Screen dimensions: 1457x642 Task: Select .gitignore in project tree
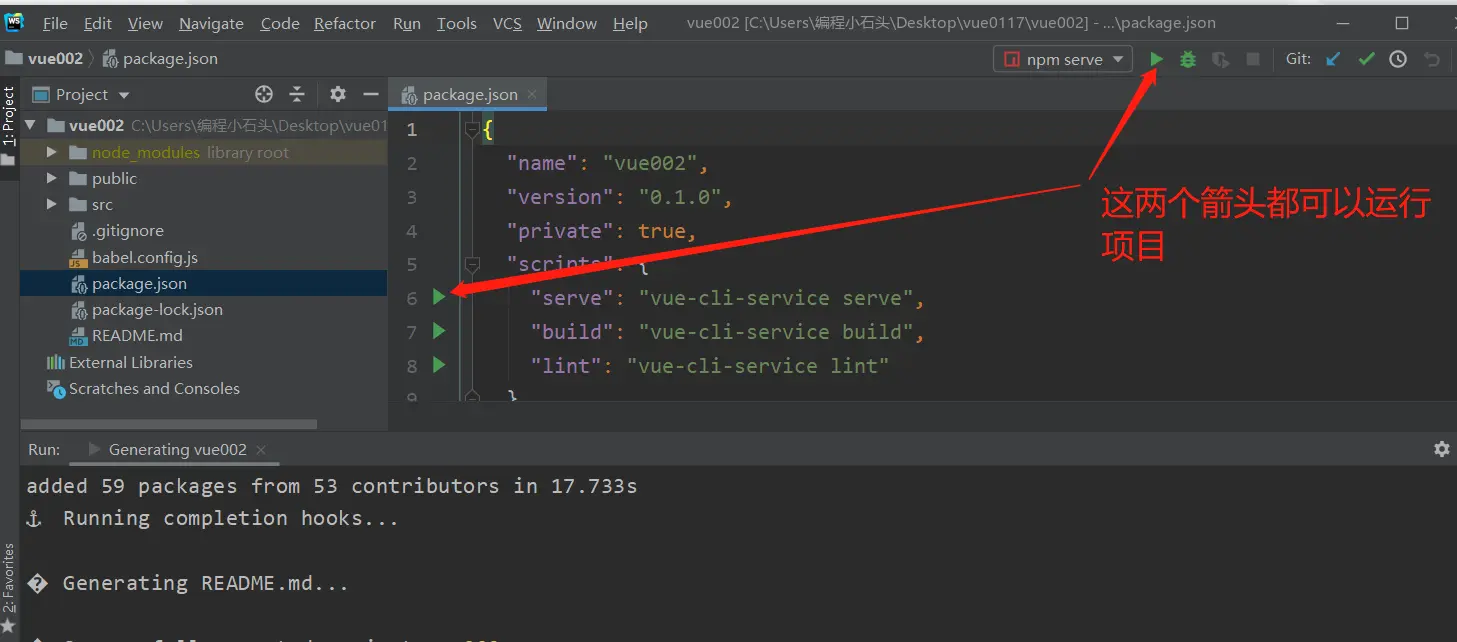(x=127, y=231)
